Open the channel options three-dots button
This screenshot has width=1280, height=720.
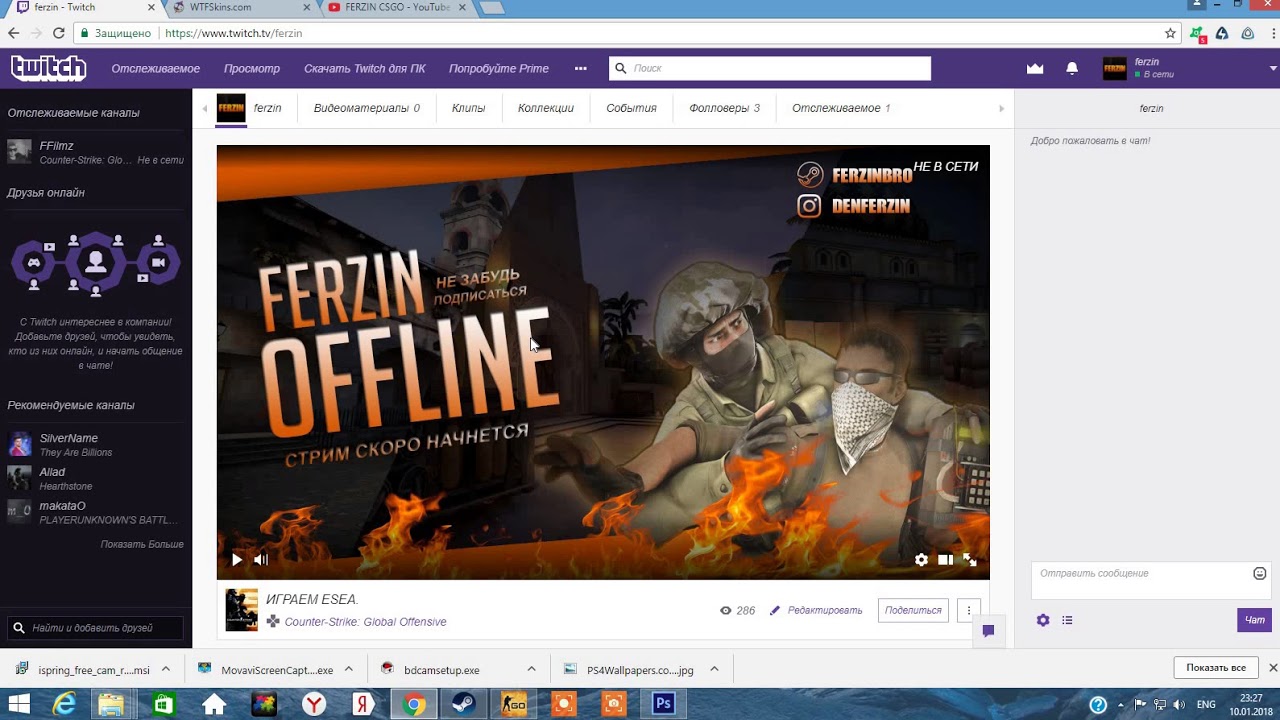pos(968,610)
